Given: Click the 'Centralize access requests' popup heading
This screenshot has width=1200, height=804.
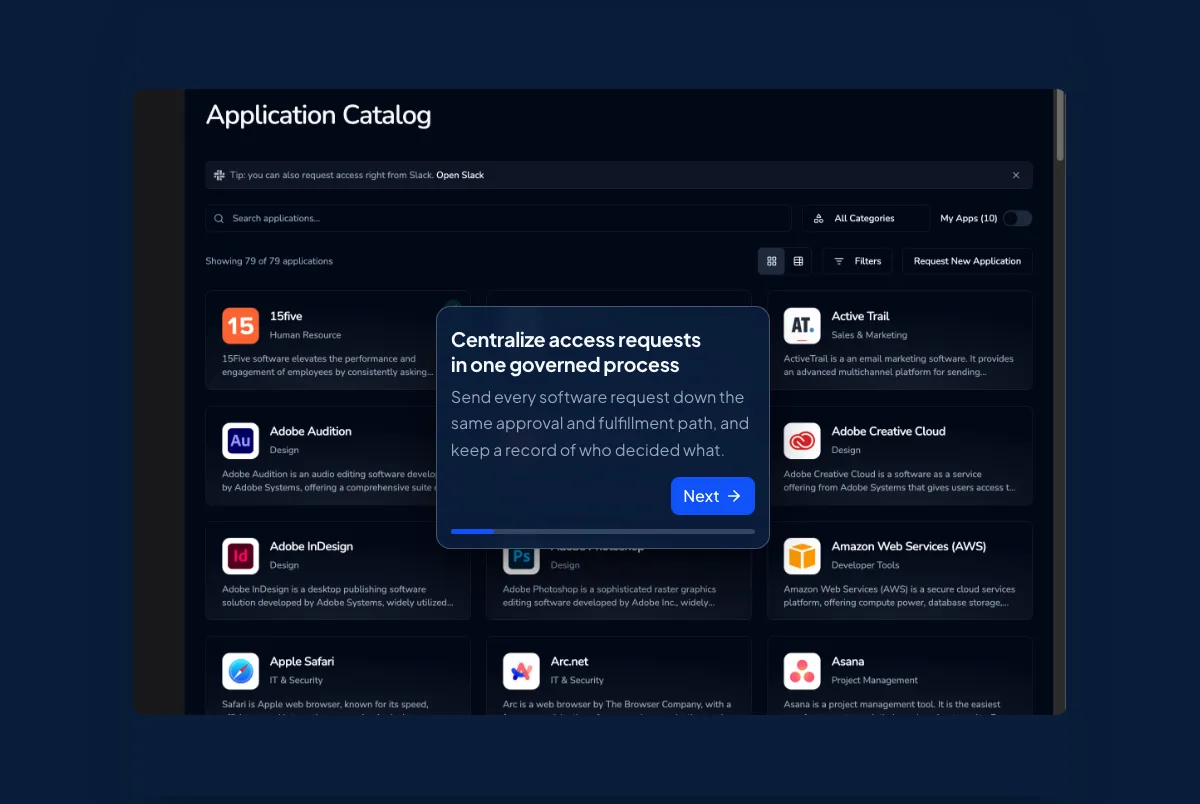Looking at the screenshot, I should (576, 352).
